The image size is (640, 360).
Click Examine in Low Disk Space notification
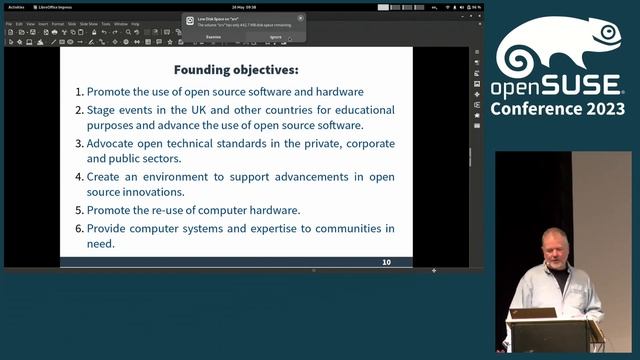[x=213, y=37]
